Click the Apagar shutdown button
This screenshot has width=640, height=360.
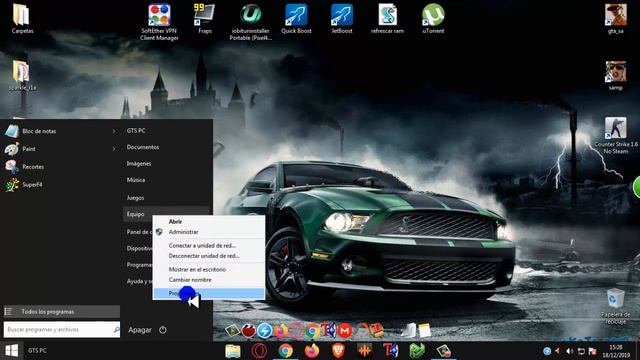coord(140,330)
